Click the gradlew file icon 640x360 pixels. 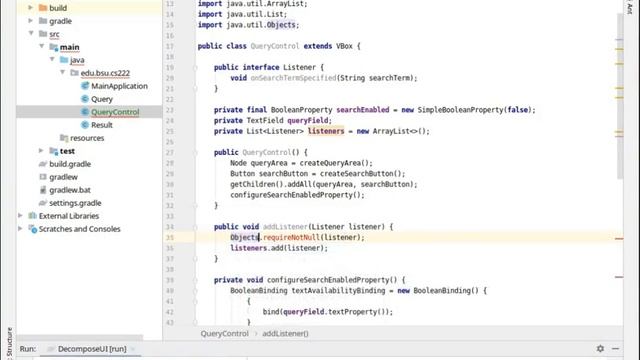coord(43,177)
